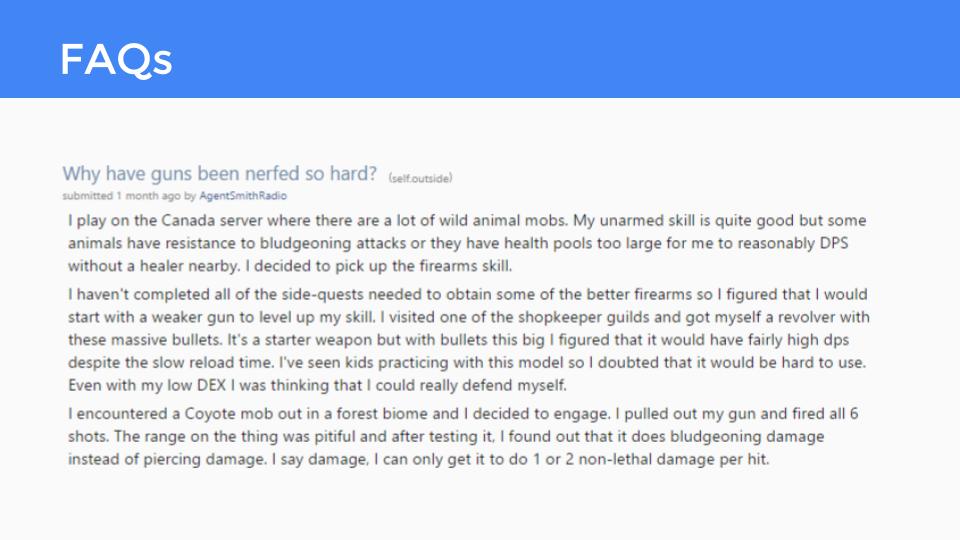The width and height of the screenshot is (960, 540).
Task: Click the paragraph beginning "I play on the Canada"
Action: pos(467,243)
